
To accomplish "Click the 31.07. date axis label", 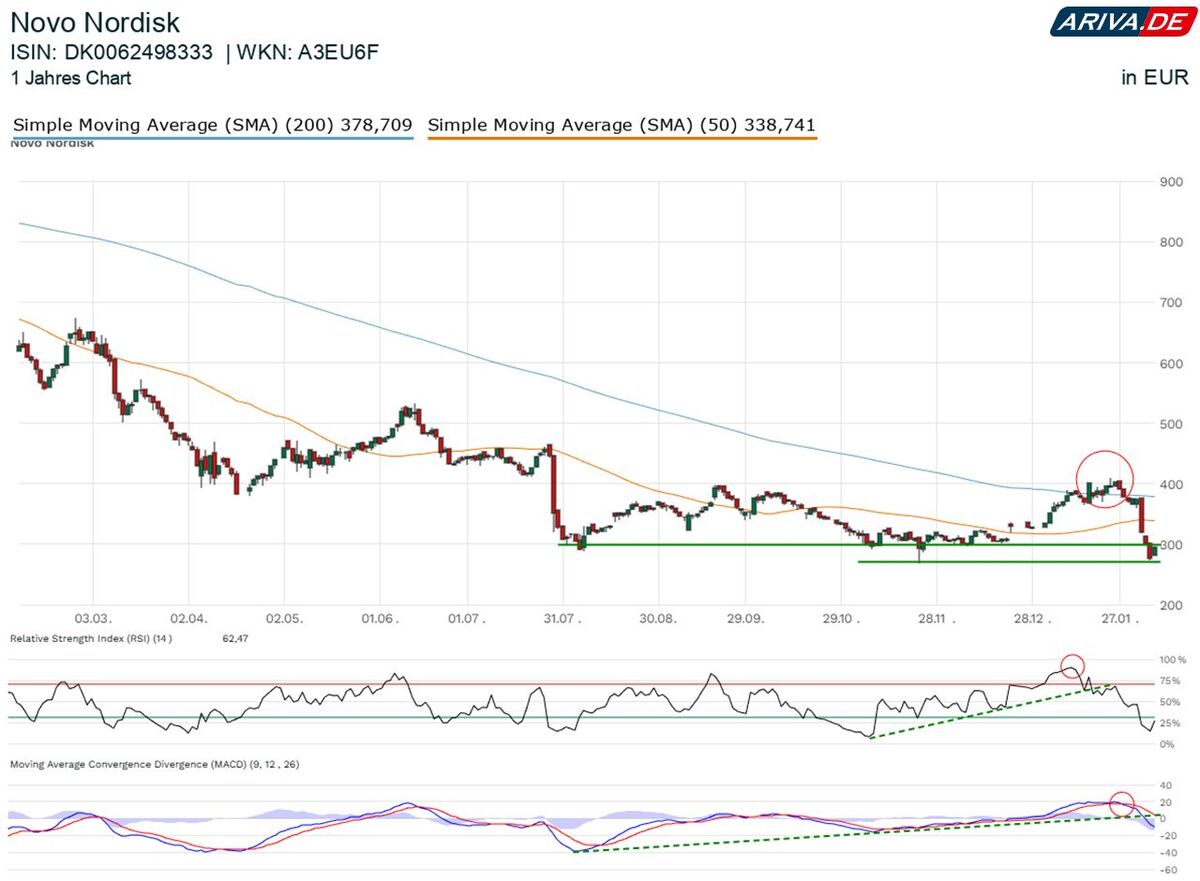I will click(561, 621).
